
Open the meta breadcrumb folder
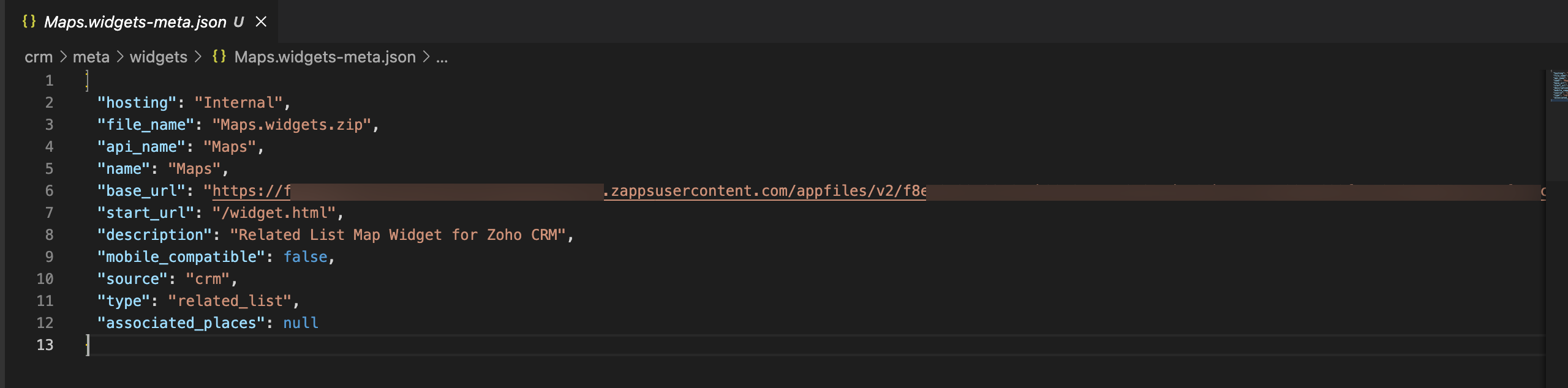coord(91,57)
